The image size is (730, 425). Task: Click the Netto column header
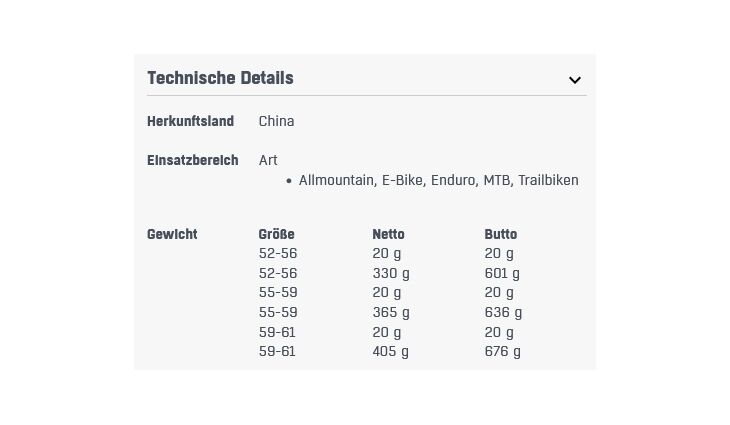tap(388, 234)
